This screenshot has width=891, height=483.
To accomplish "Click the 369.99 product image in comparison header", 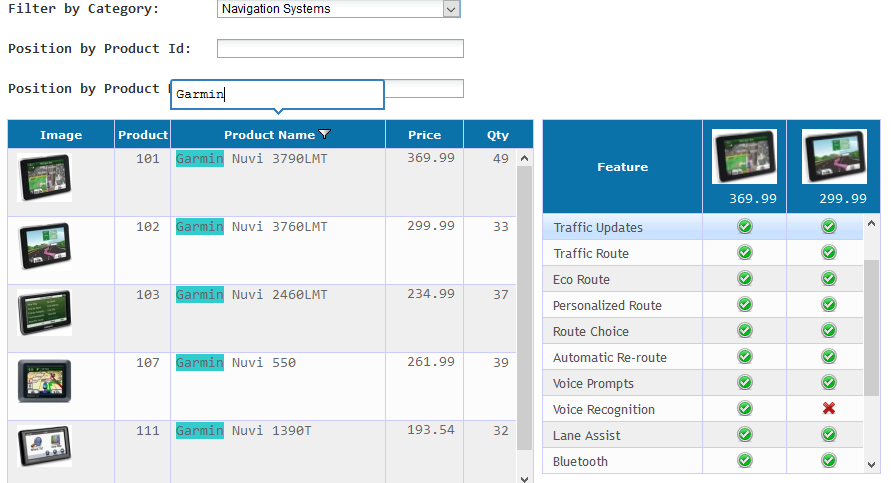I will point(744,156).
